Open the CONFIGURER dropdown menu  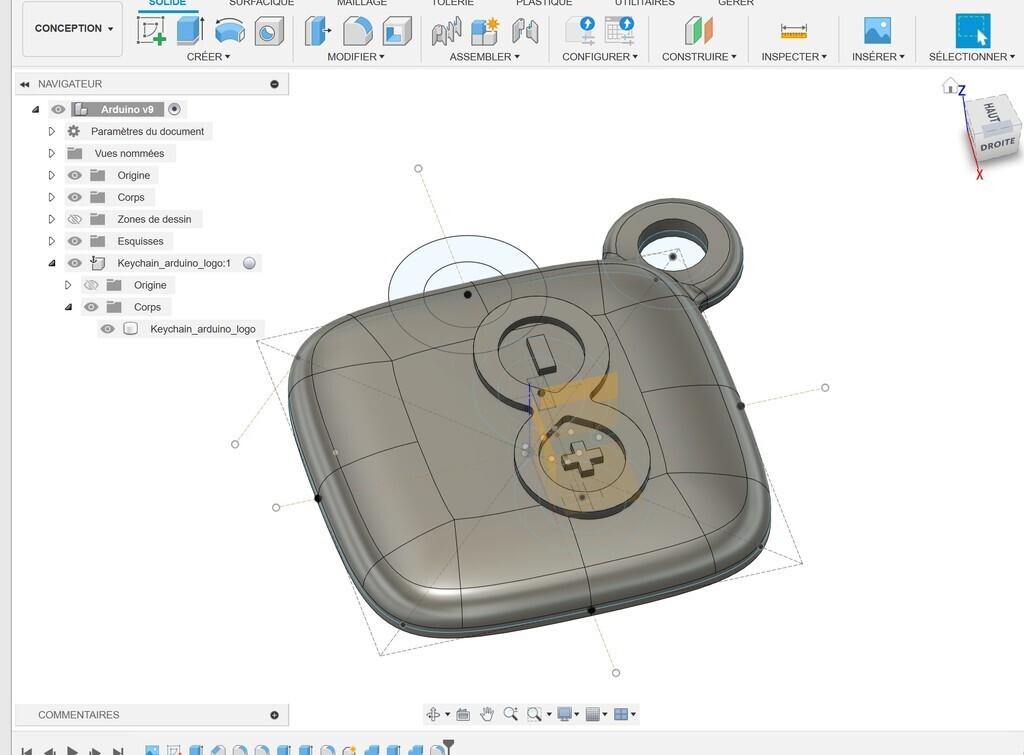(x=600, y=57)
